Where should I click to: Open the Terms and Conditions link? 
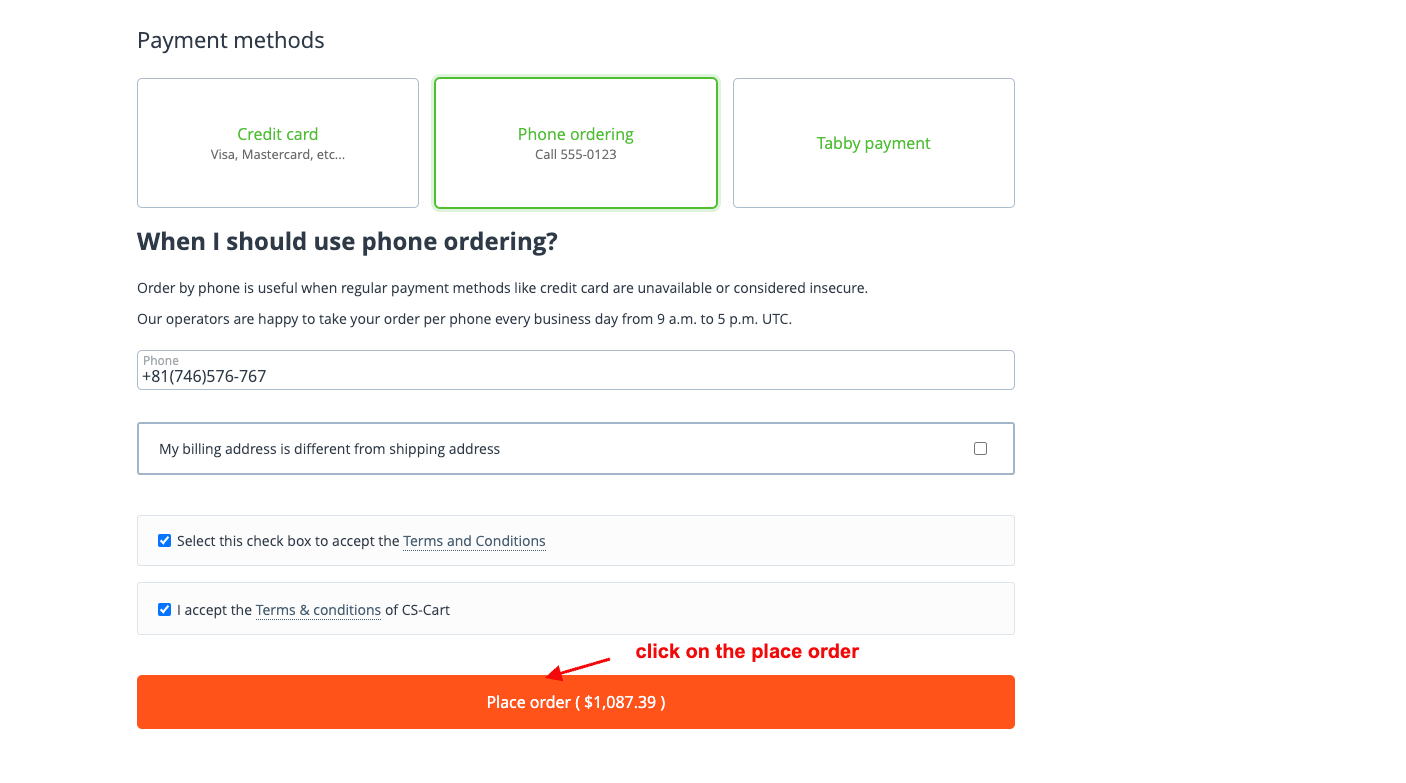474,541
